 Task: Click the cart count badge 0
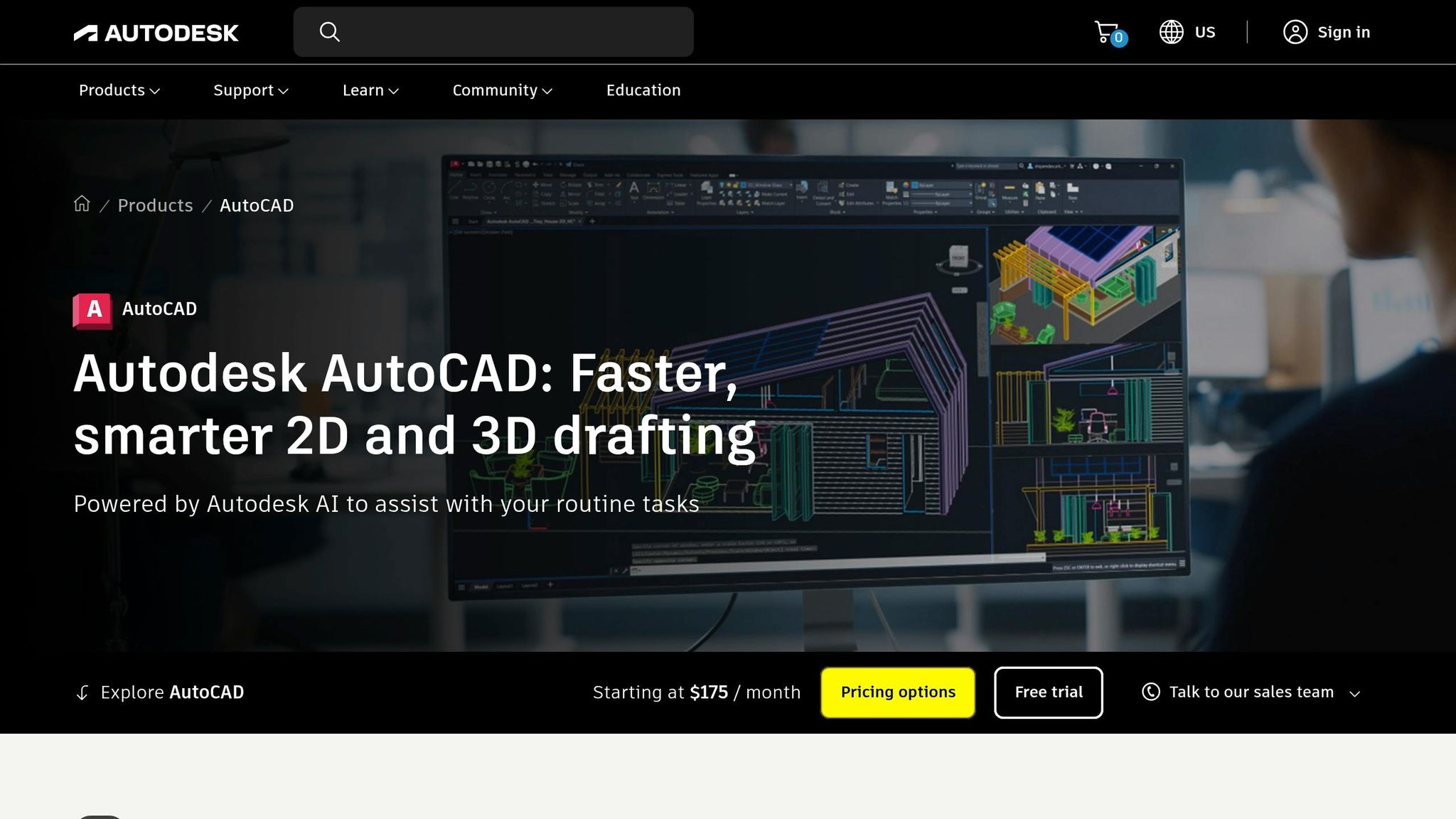tap(1118, 38)
